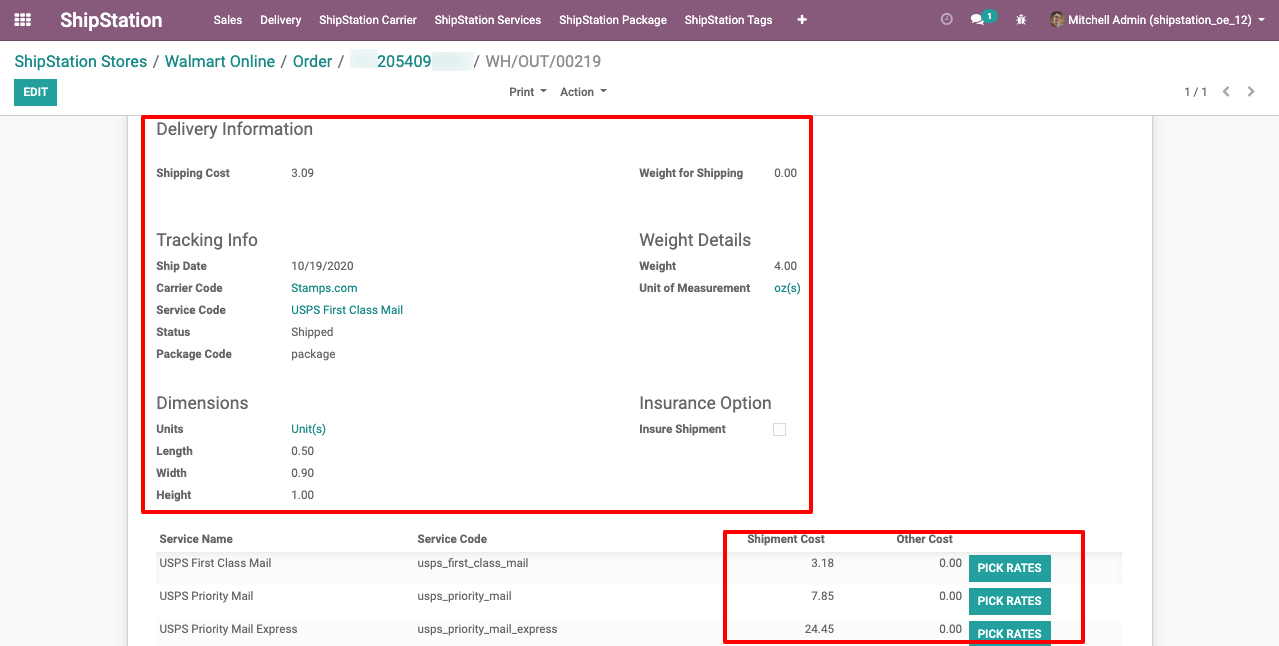
Task: Pick rates for USPS Priority Mail Express
Action: tap(1009, 633)
